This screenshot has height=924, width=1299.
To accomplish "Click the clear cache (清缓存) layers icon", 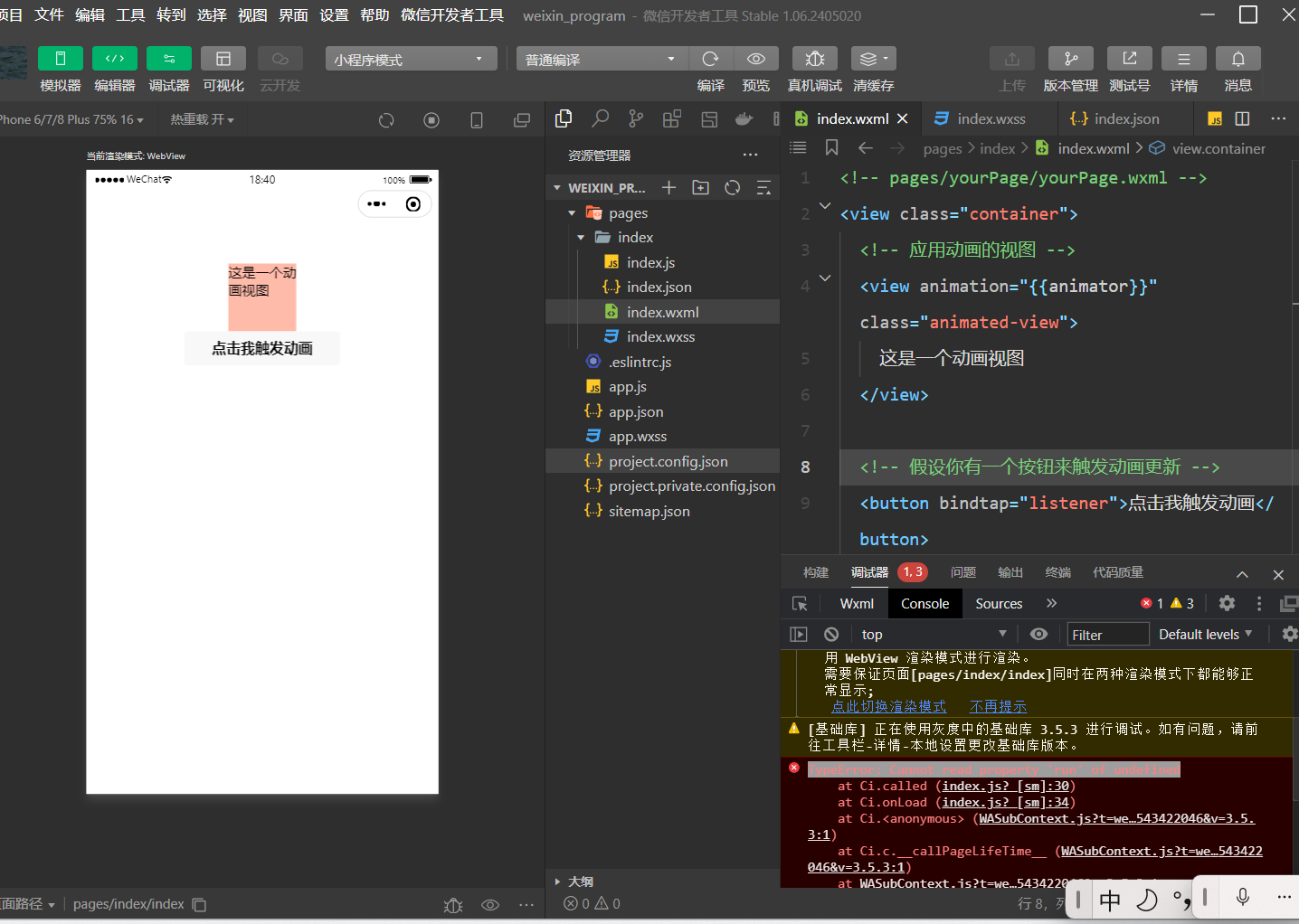I will coord(874,59).
